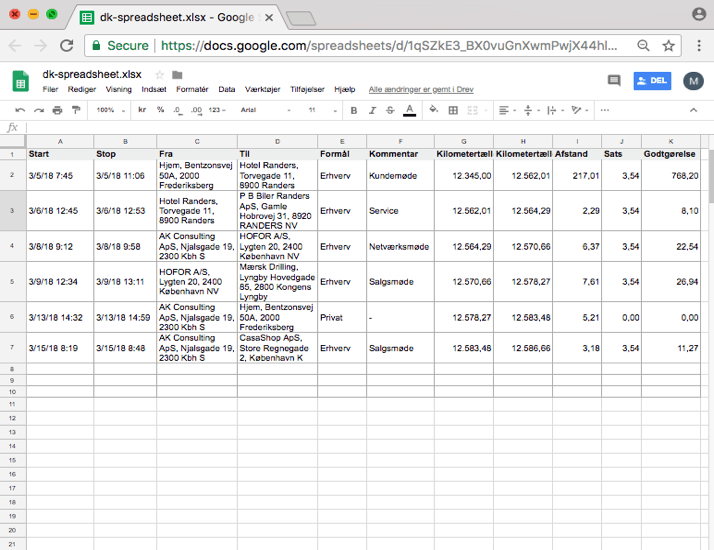The height and width of the screenshot is (550, 714).
Task: Open the Værktøjer menu
Action: [x=262, y=89]
